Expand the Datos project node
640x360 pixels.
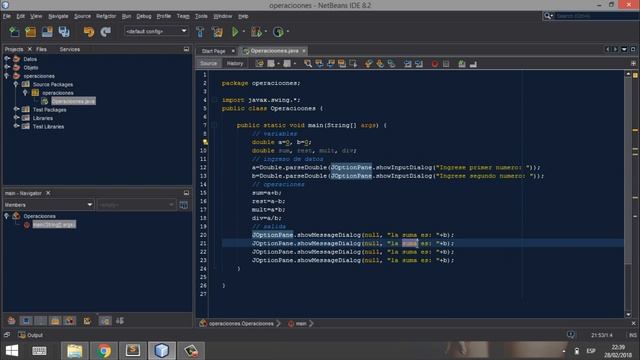click(x=7, y=59)
